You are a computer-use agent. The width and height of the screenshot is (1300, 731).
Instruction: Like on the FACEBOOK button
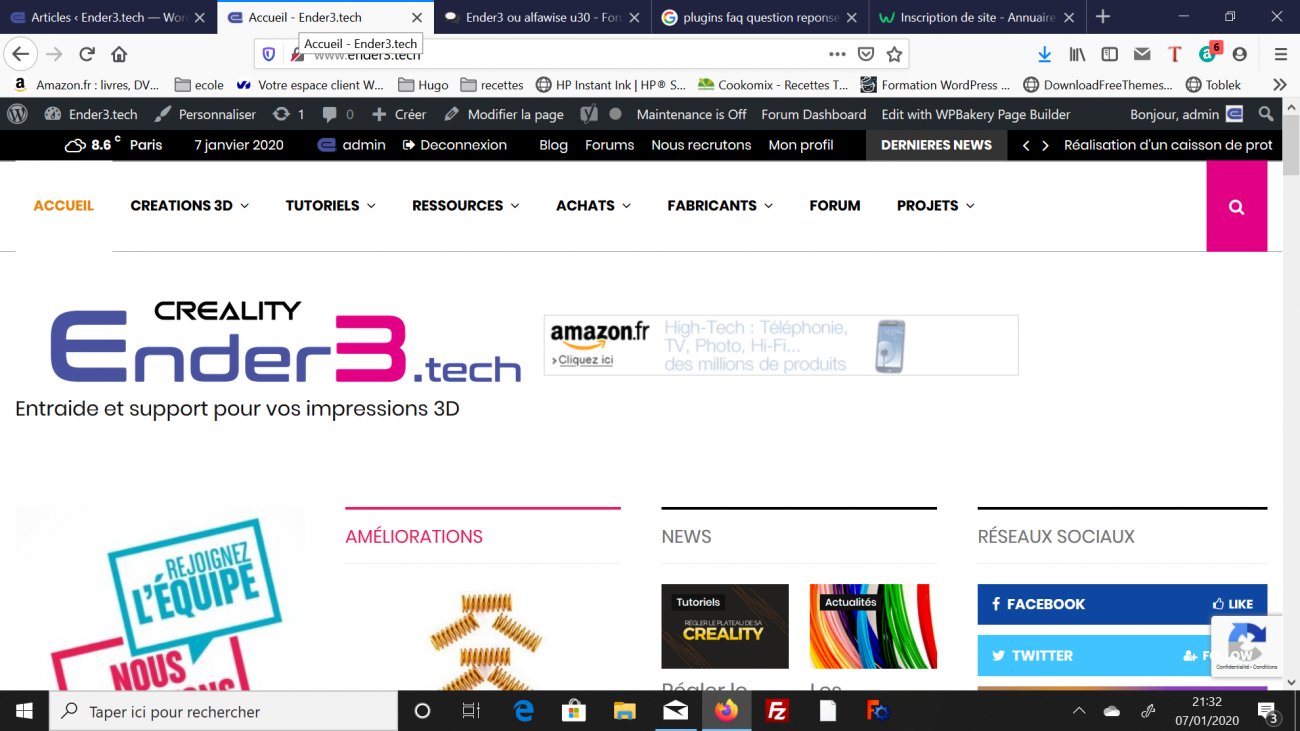pyautogui.click(x=1232, y=604)
